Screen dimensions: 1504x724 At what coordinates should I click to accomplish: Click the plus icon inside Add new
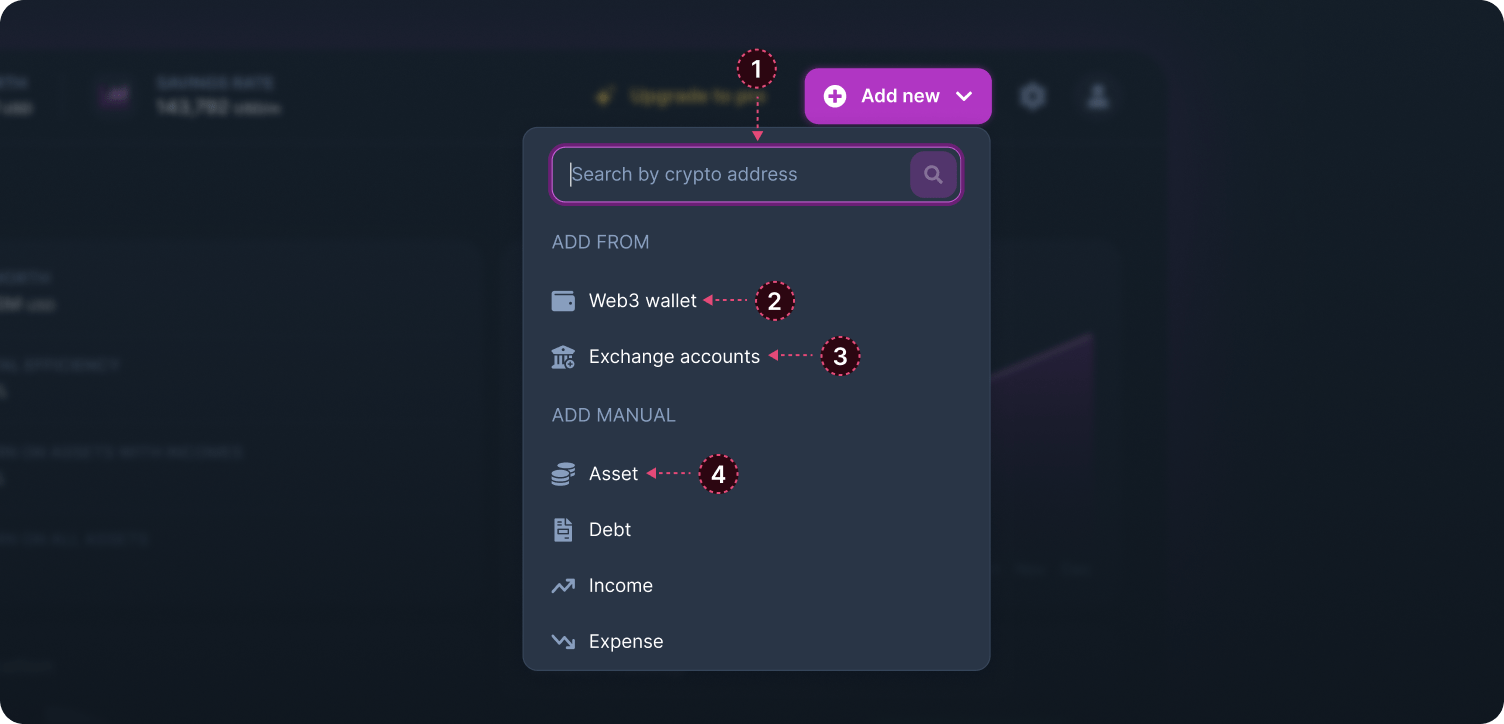coord(834,96)
